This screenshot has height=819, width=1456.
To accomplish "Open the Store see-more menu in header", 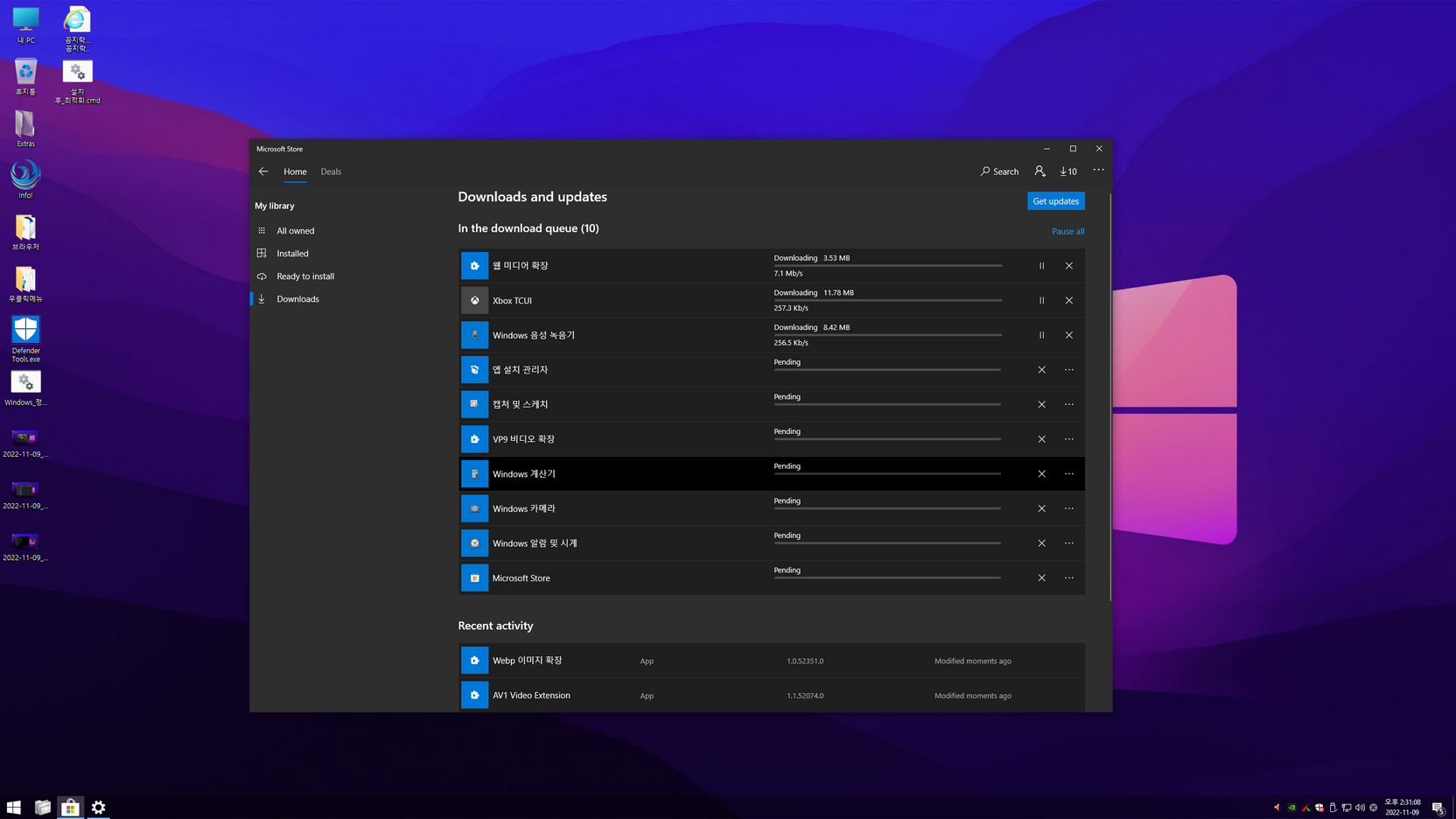I will click(x=1098, y=171).
